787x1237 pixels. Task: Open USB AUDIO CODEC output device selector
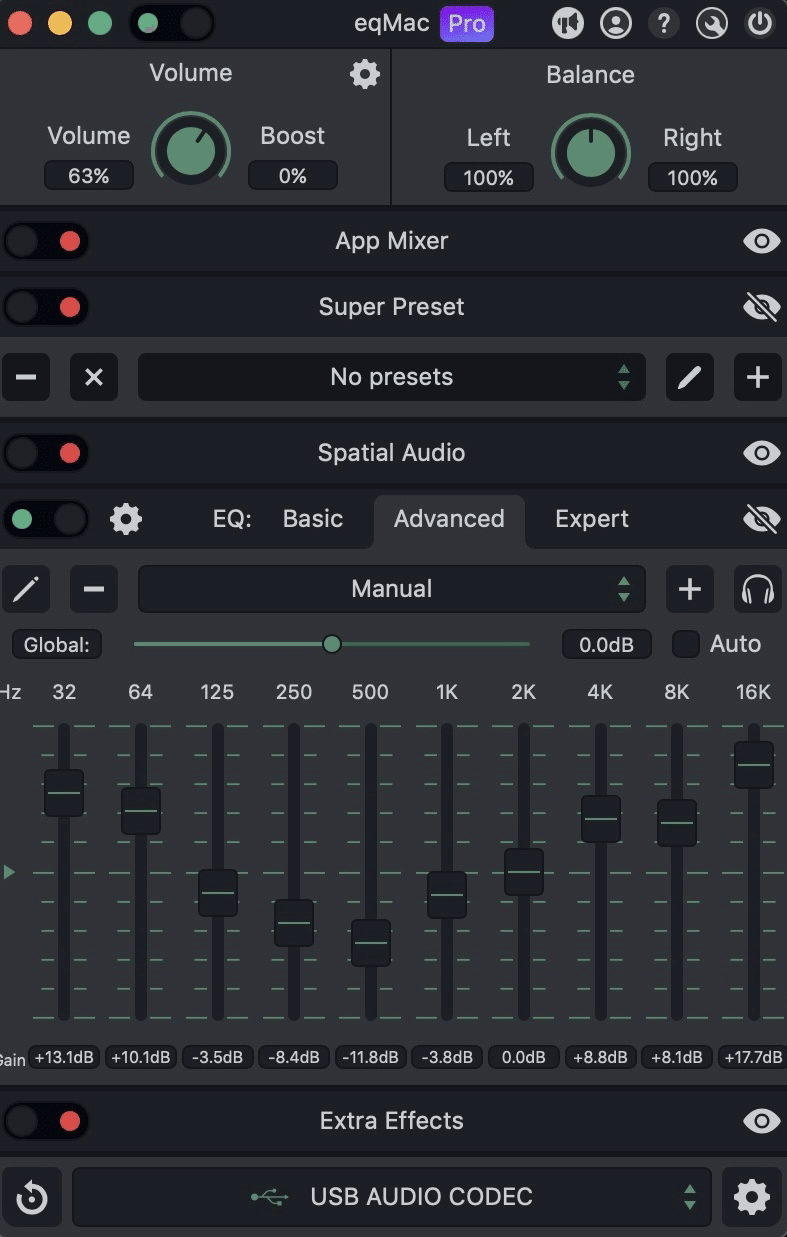click(x=391, y=1197)
